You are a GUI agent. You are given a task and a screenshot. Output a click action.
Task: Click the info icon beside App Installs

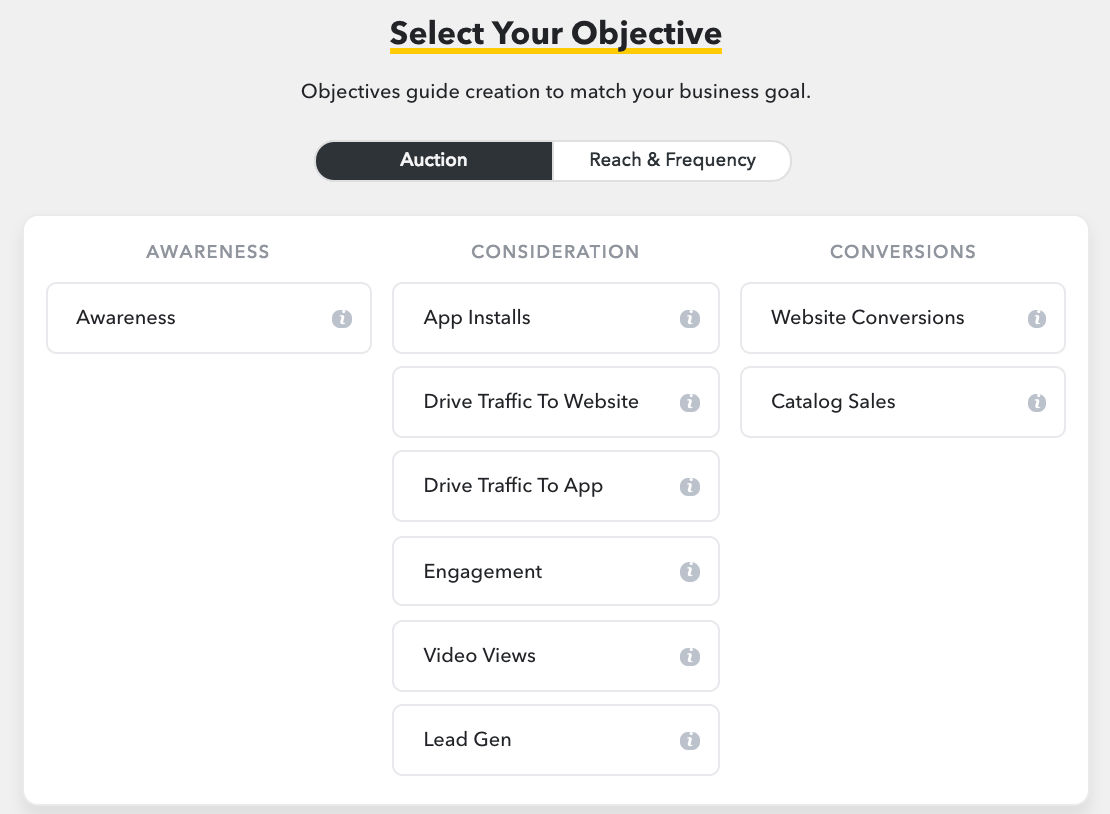(689, 319)
